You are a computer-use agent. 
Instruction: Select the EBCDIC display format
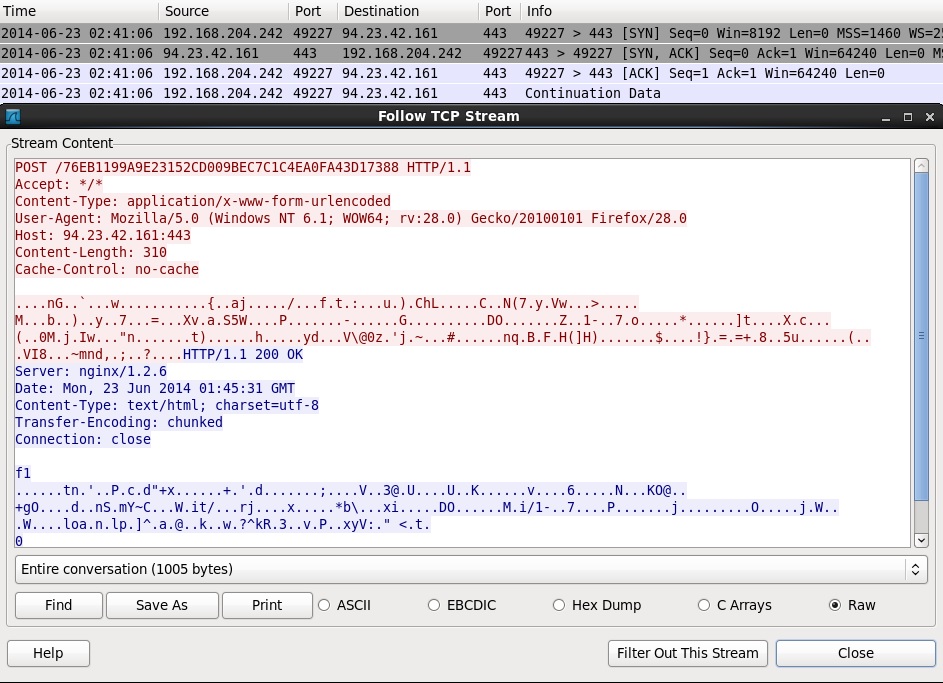pyautogui.click(x=434, y=605)
